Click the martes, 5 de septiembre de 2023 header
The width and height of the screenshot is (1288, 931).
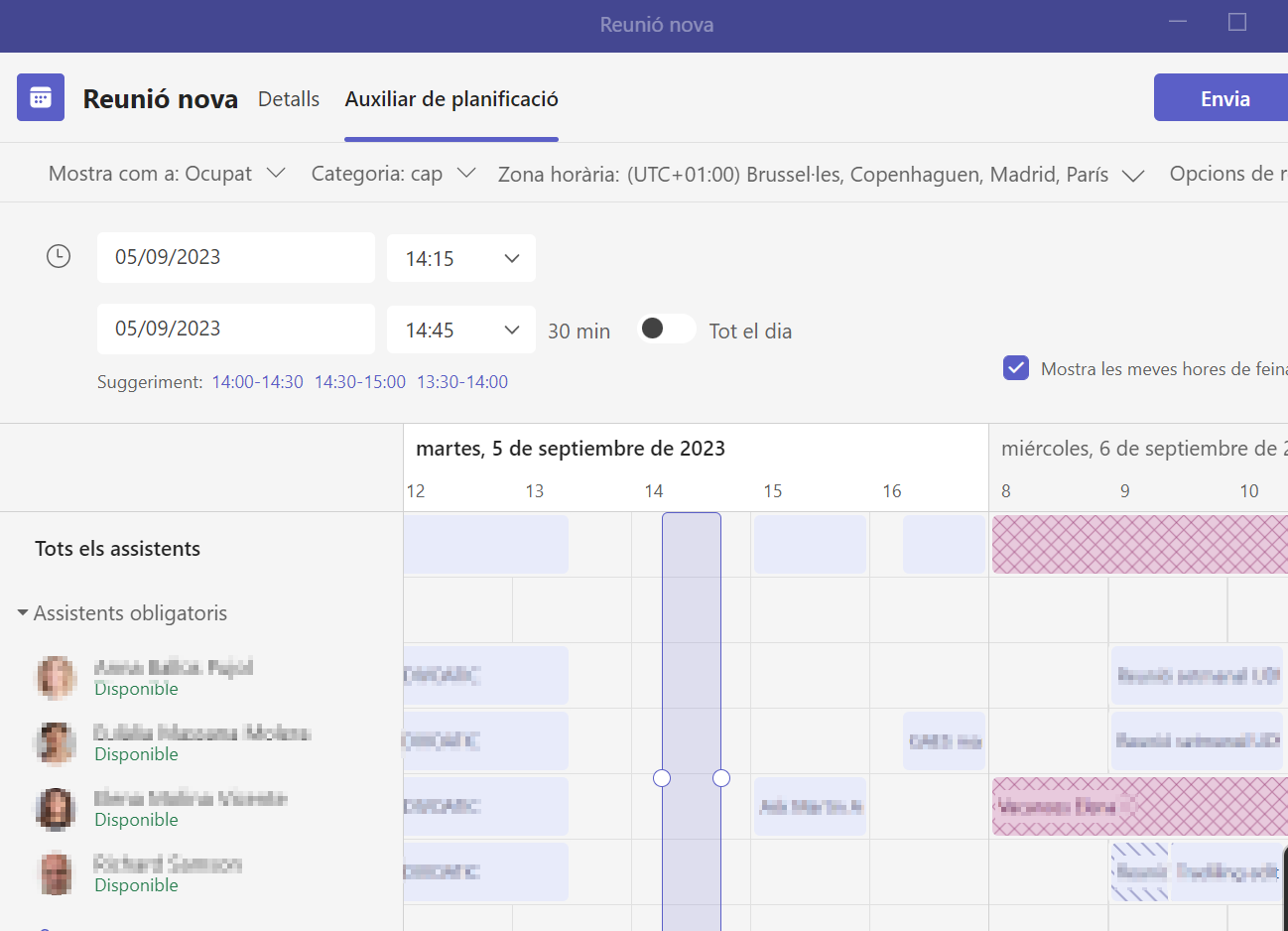[x=571, y=449]
